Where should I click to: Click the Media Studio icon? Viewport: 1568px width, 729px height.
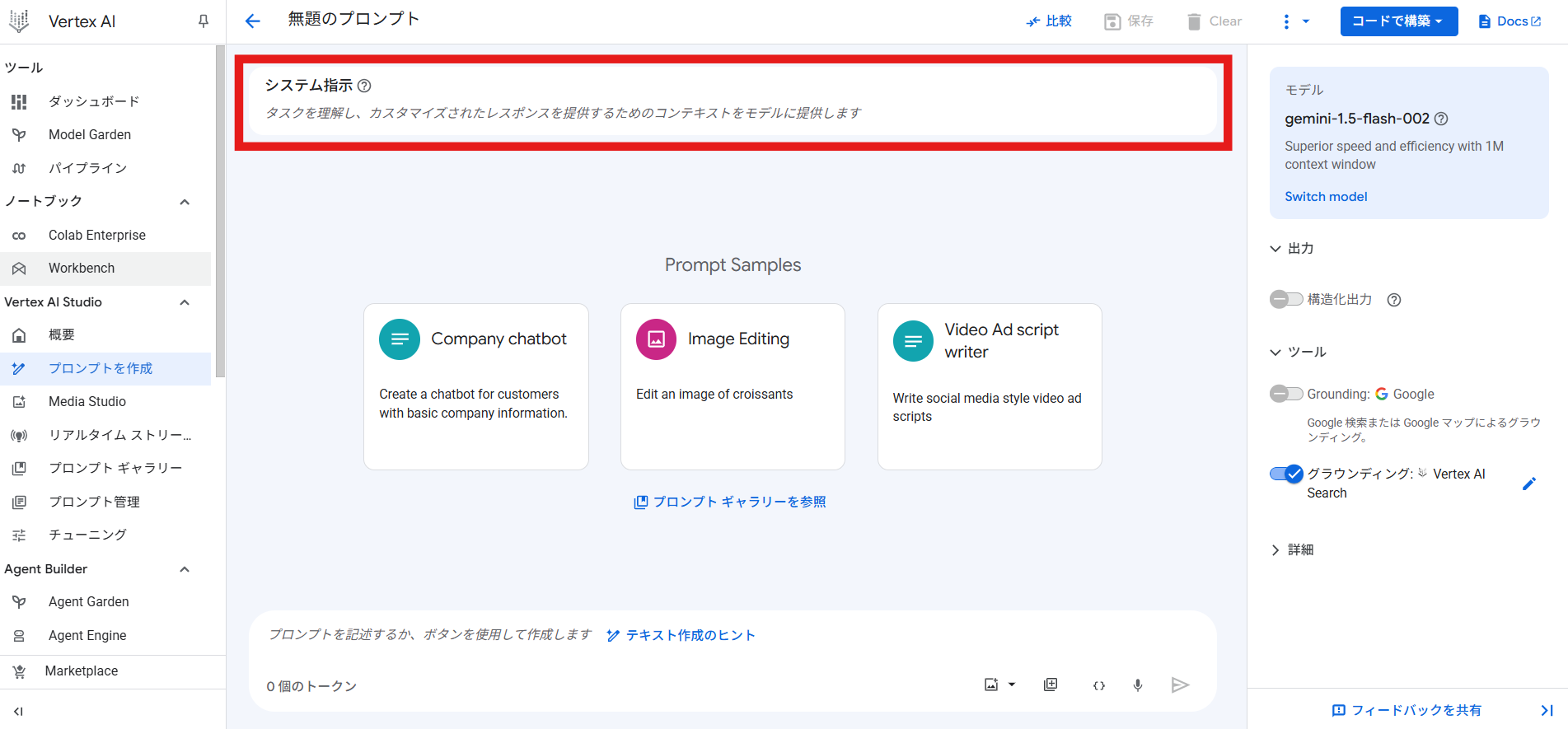(19, 402)
